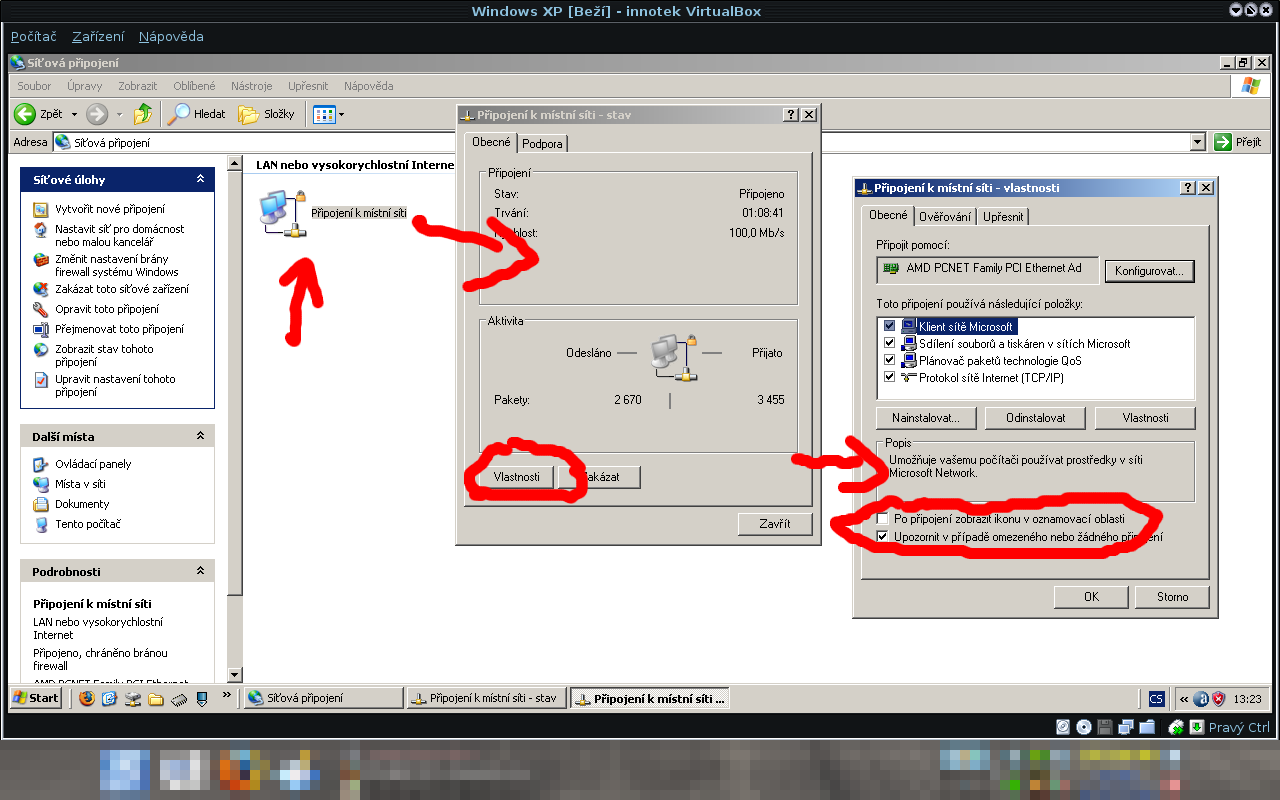
Task: Open Ovládací panely link
Action: tap(93, 464)
